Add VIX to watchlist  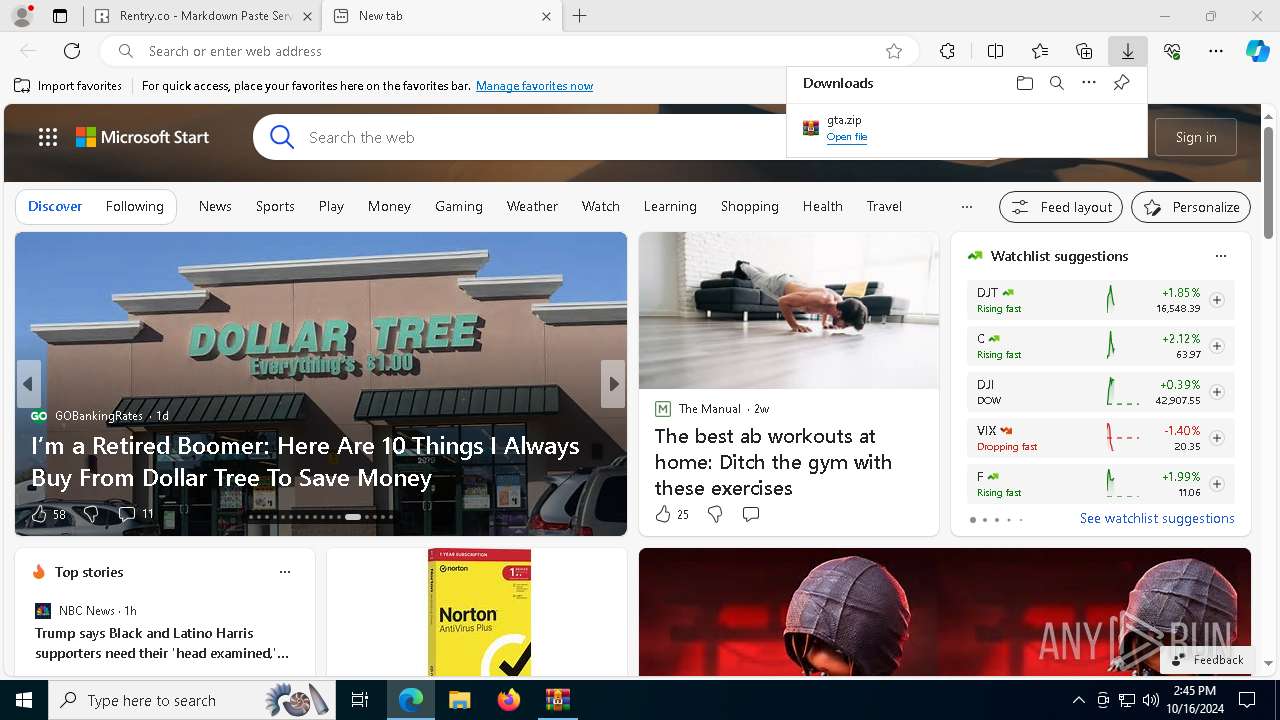(x=1217, y=438)
